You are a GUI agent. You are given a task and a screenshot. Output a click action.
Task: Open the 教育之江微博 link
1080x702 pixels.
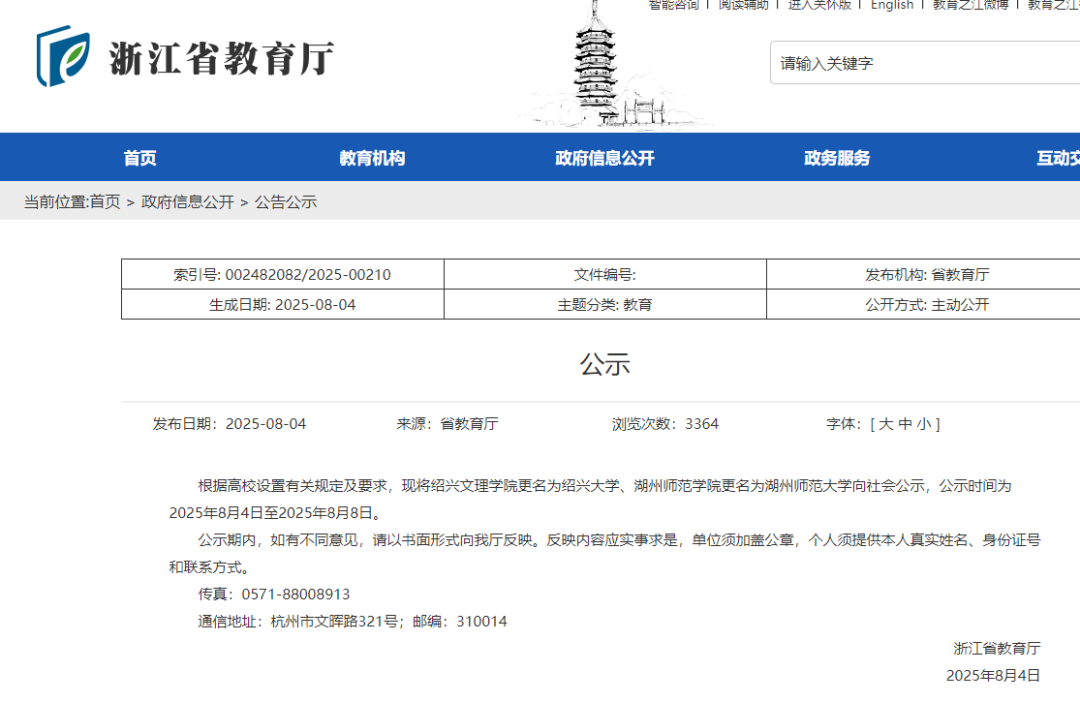(970, 5)
